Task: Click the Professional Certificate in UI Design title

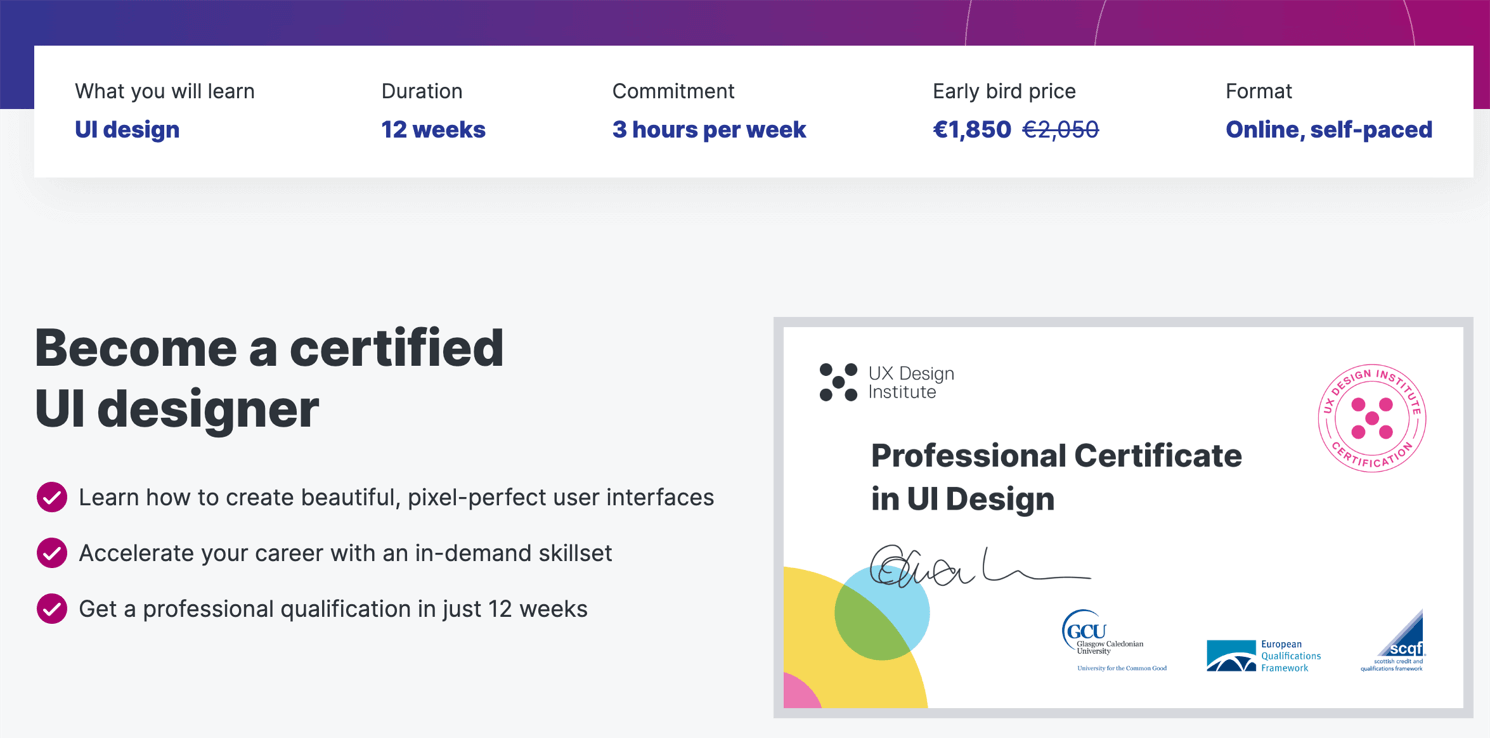Action: tap(1055, 477)
